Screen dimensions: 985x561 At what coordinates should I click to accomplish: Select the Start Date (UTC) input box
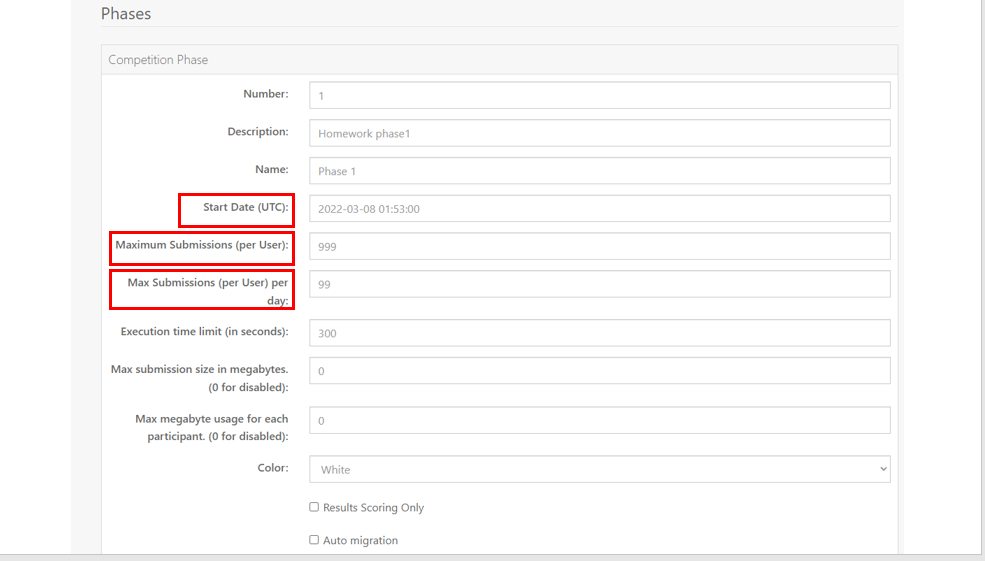point(600,209)
